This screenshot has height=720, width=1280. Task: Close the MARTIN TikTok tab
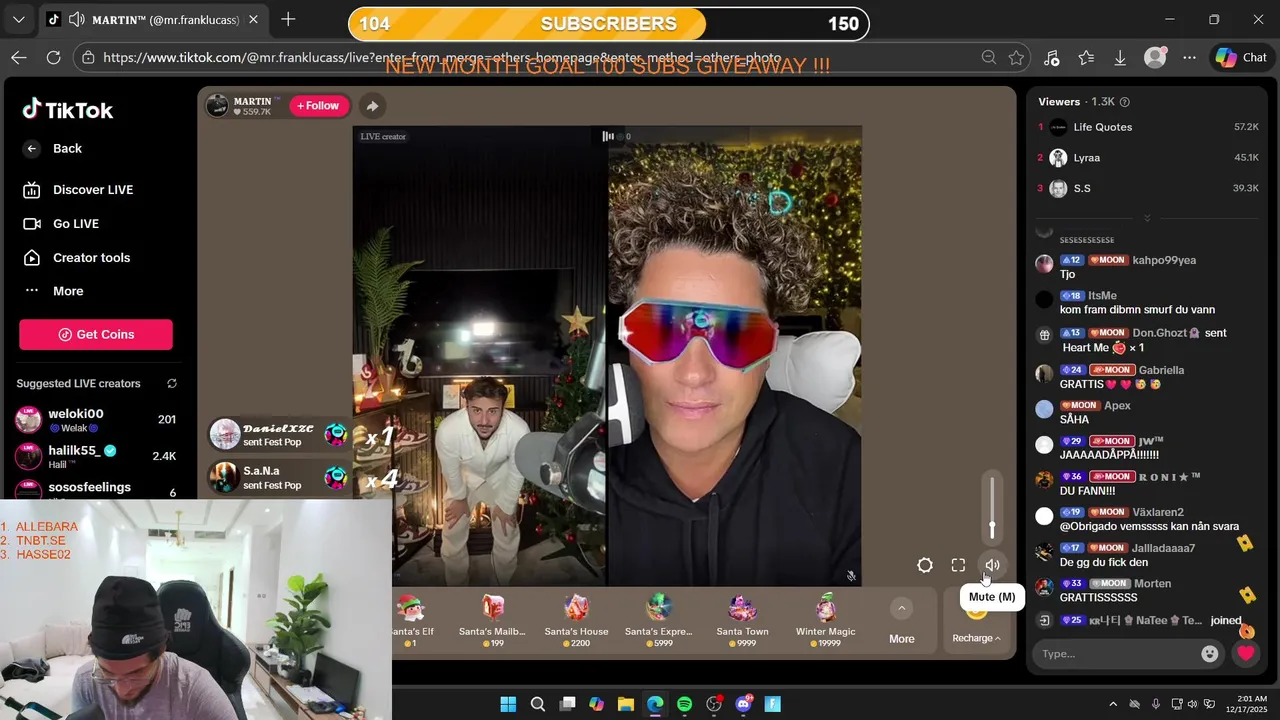point(253,20)
